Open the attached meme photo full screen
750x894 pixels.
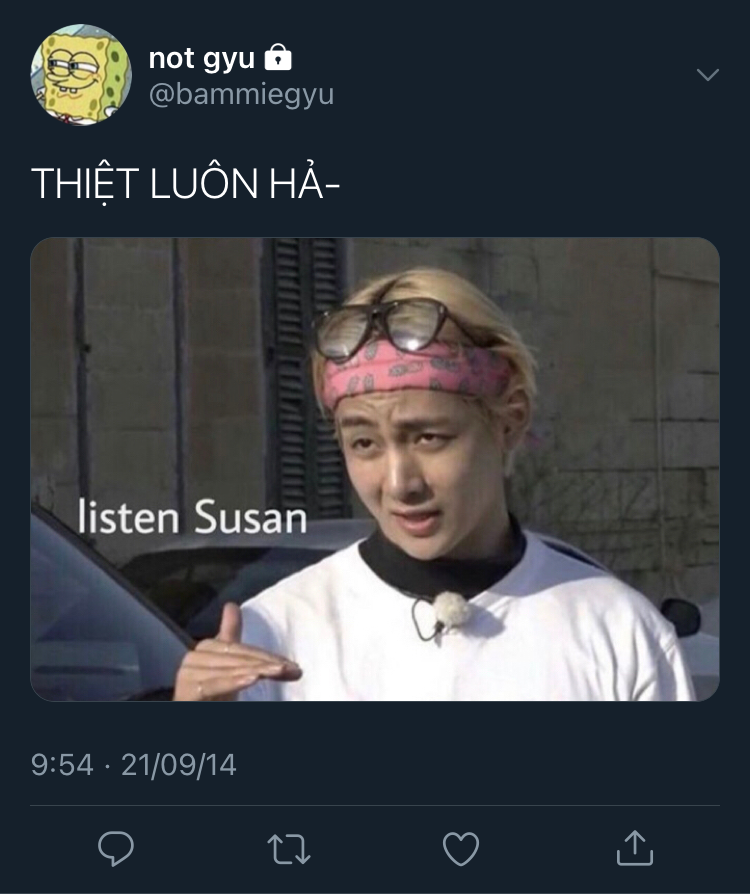[x=375, y=469]
